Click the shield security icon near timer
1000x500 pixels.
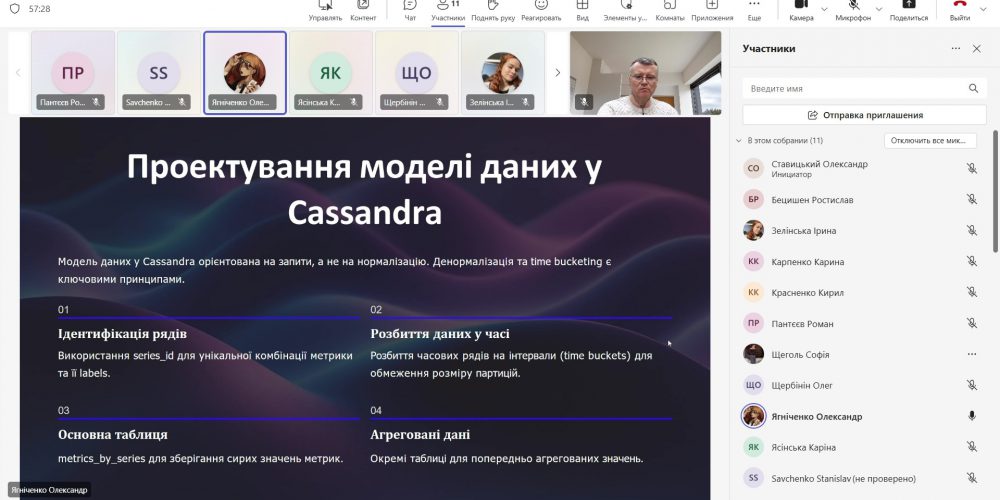pos(15,9)
